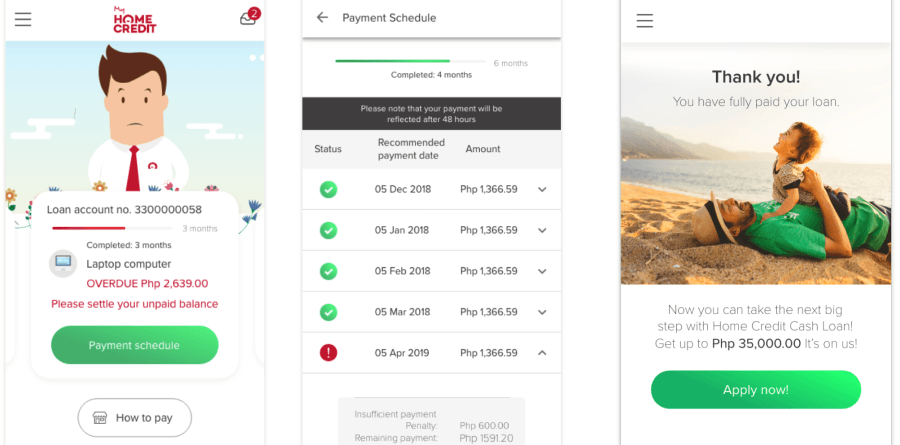
Task: Tap the beach family photo
Action: 755,200
